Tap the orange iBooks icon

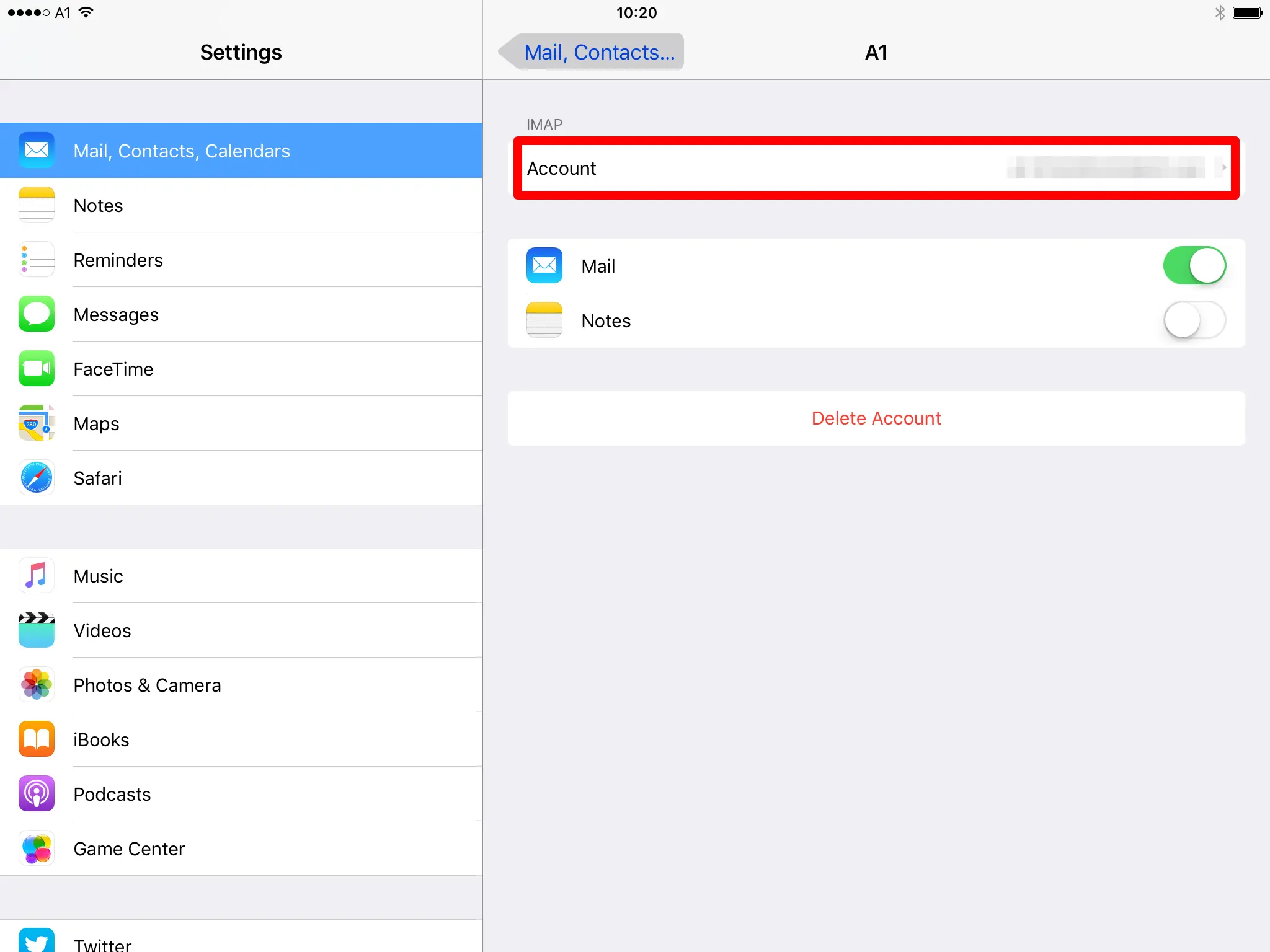point(37,739)
